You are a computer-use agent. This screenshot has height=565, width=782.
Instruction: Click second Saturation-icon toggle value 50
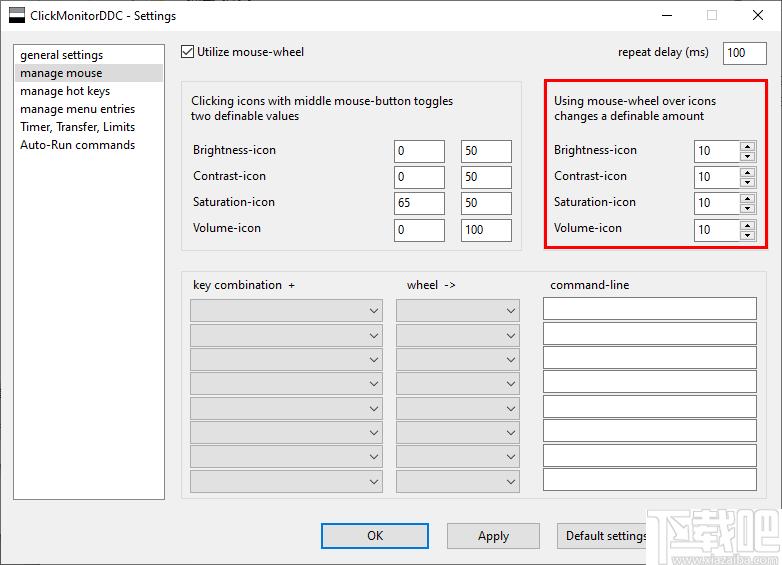486,203
